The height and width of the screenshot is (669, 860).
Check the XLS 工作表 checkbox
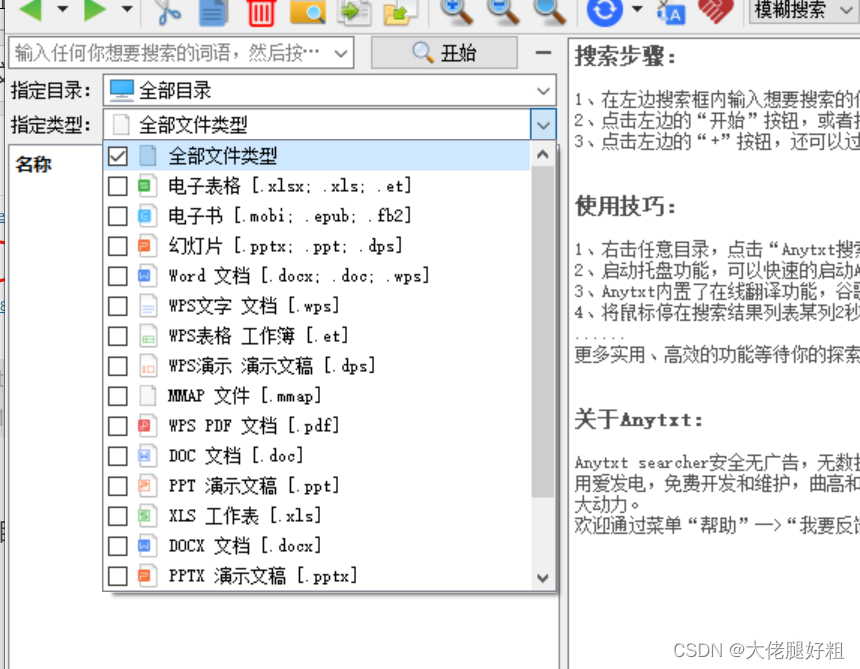point(118,515)
